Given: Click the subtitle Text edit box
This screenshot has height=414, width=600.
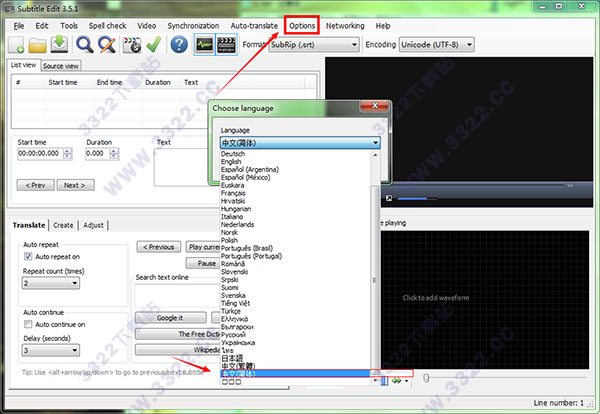Looking at the screenshot, I should coord(182,167).
